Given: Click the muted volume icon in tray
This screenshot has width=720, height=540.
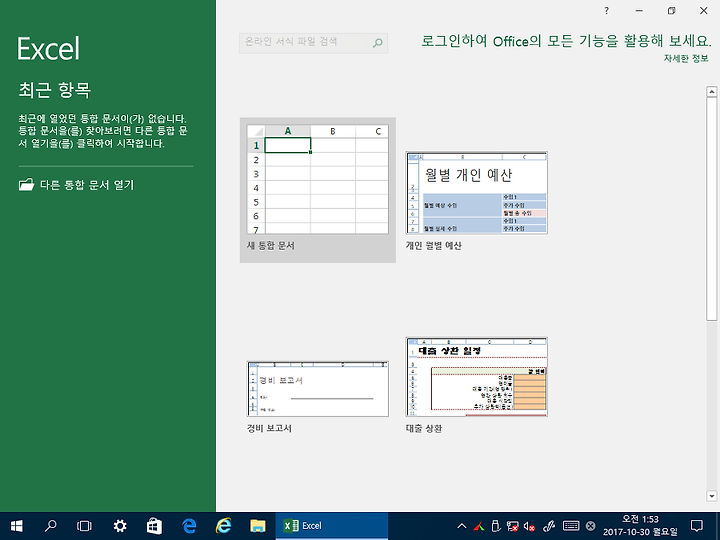Looking at the screenshot, I should tap(529, 526).
